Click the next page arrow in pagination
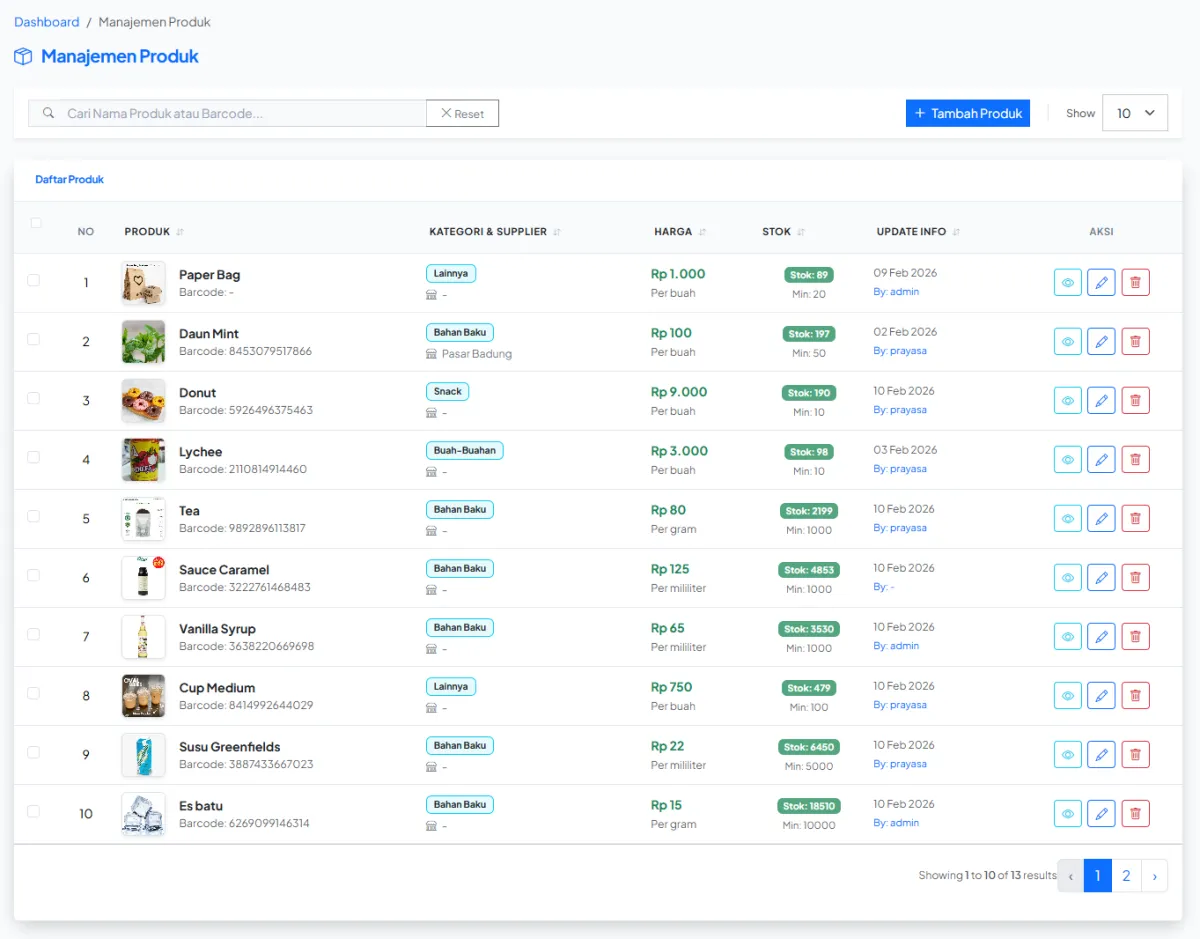This screenshot has width=1200, height=939. 1154,876
